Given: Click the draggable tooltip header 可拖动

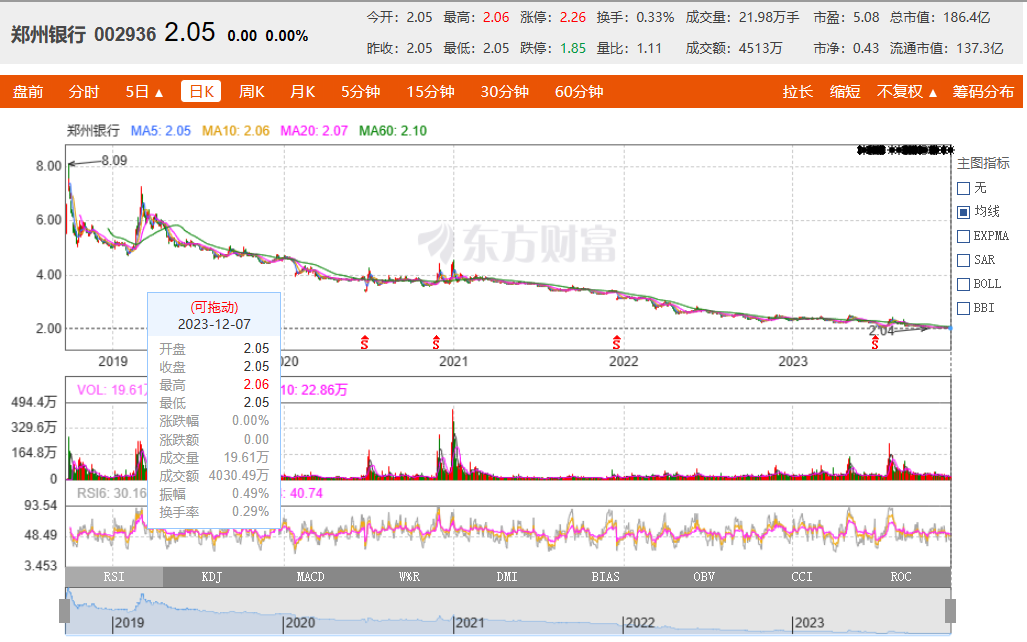Looking at the screenshot, I should coord(214,307).
